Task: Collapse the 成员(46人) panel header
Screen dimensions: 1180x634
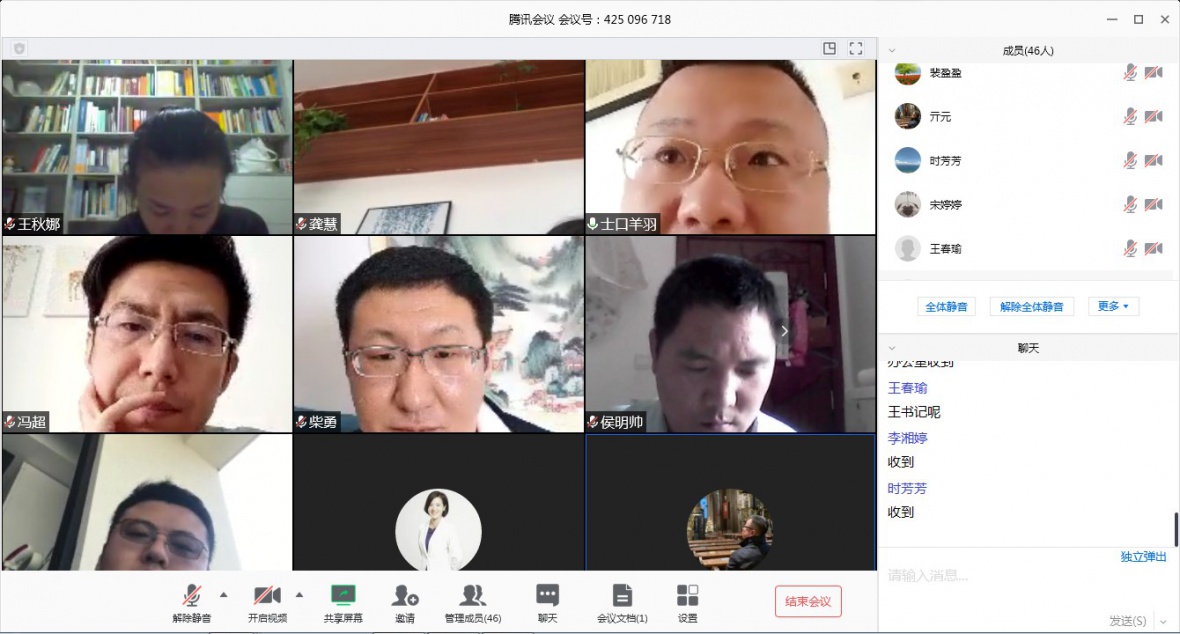Action: (x=892, y=50)
